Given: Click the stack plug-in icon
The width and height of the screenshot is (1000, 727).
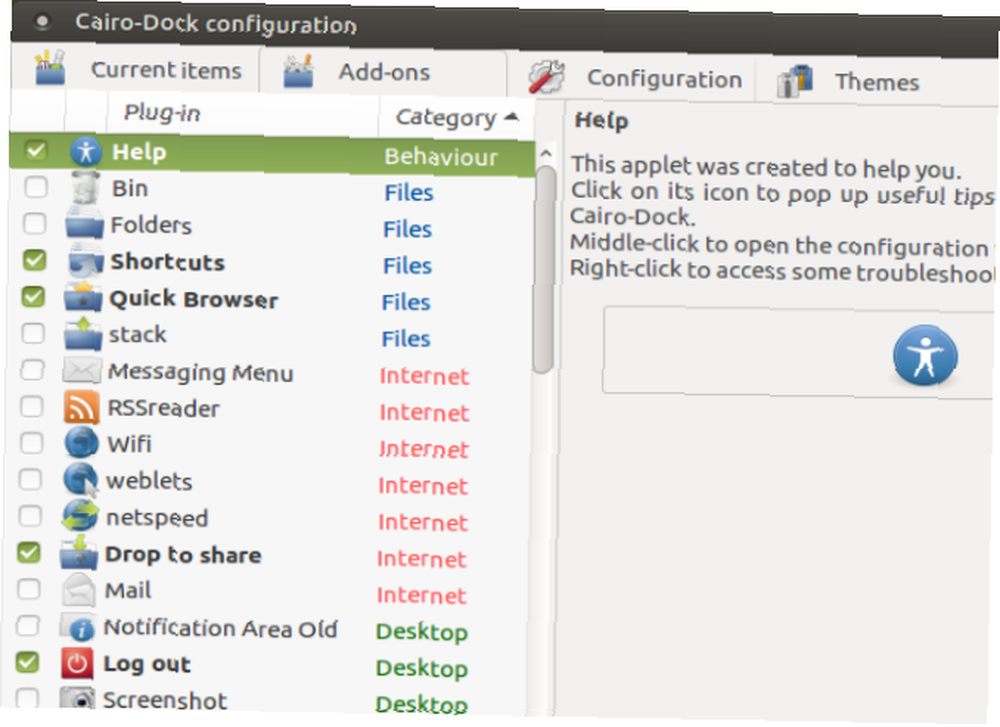Looking at the screenshot, I should [x=83, y=334].
